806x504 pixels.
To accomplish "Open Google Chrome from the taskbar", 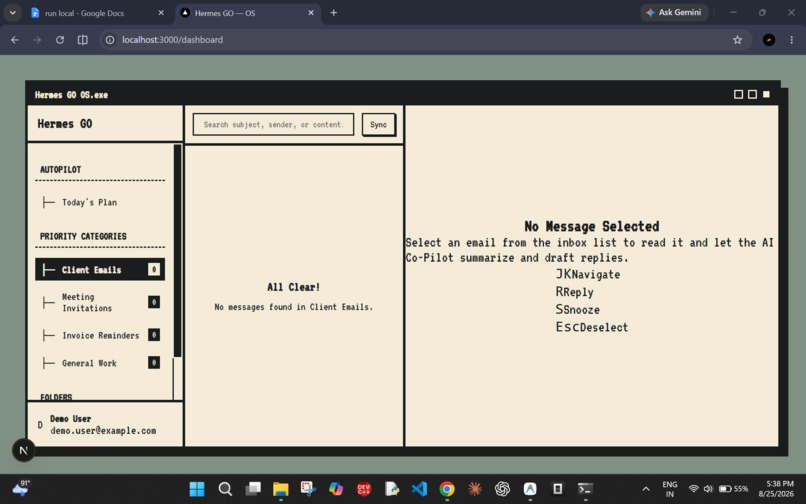I will 447,489.
